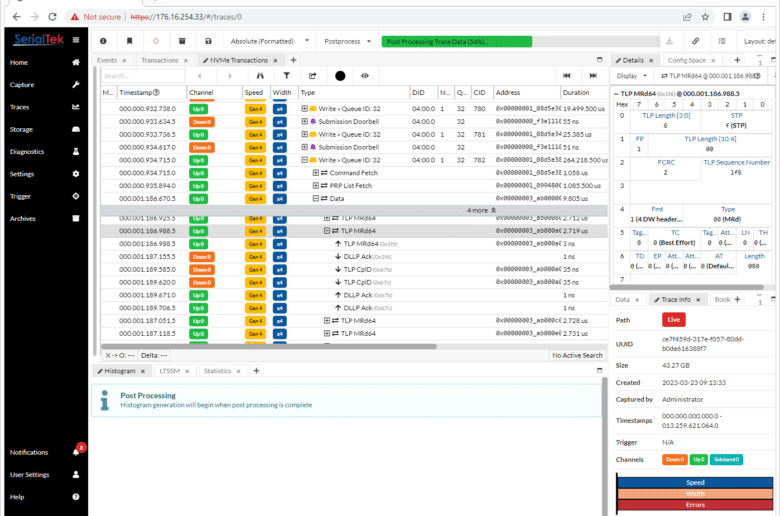Click the save disk icon in toolbar
This screenshot has height=516, width=780.
[208, 41]
